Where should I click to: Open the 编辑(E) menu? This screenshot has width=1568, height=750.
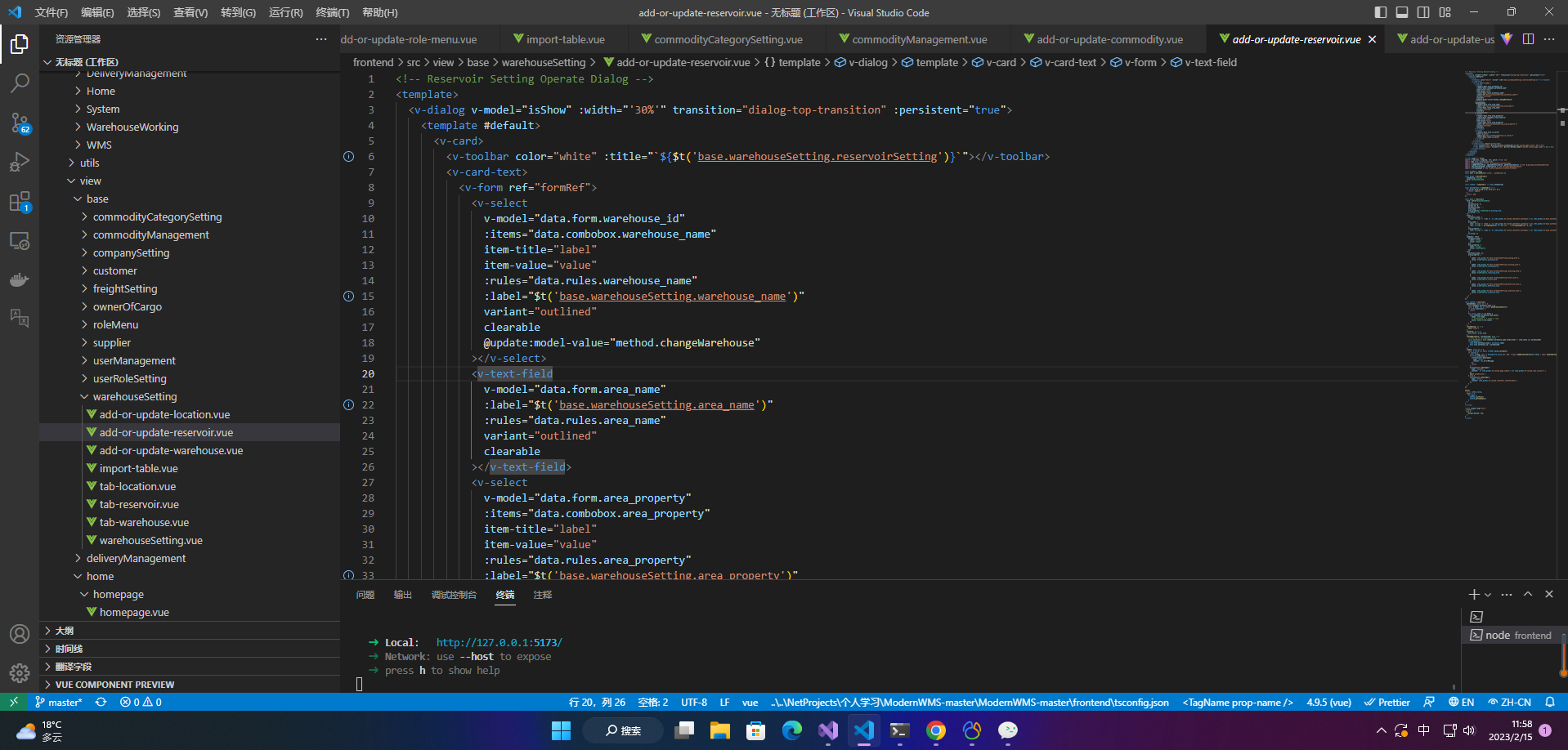tap(97, 12)
